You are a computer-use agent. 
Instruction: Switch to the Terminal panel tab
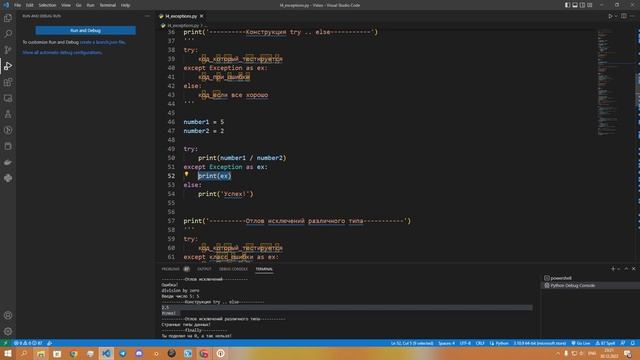coord(264,269)
